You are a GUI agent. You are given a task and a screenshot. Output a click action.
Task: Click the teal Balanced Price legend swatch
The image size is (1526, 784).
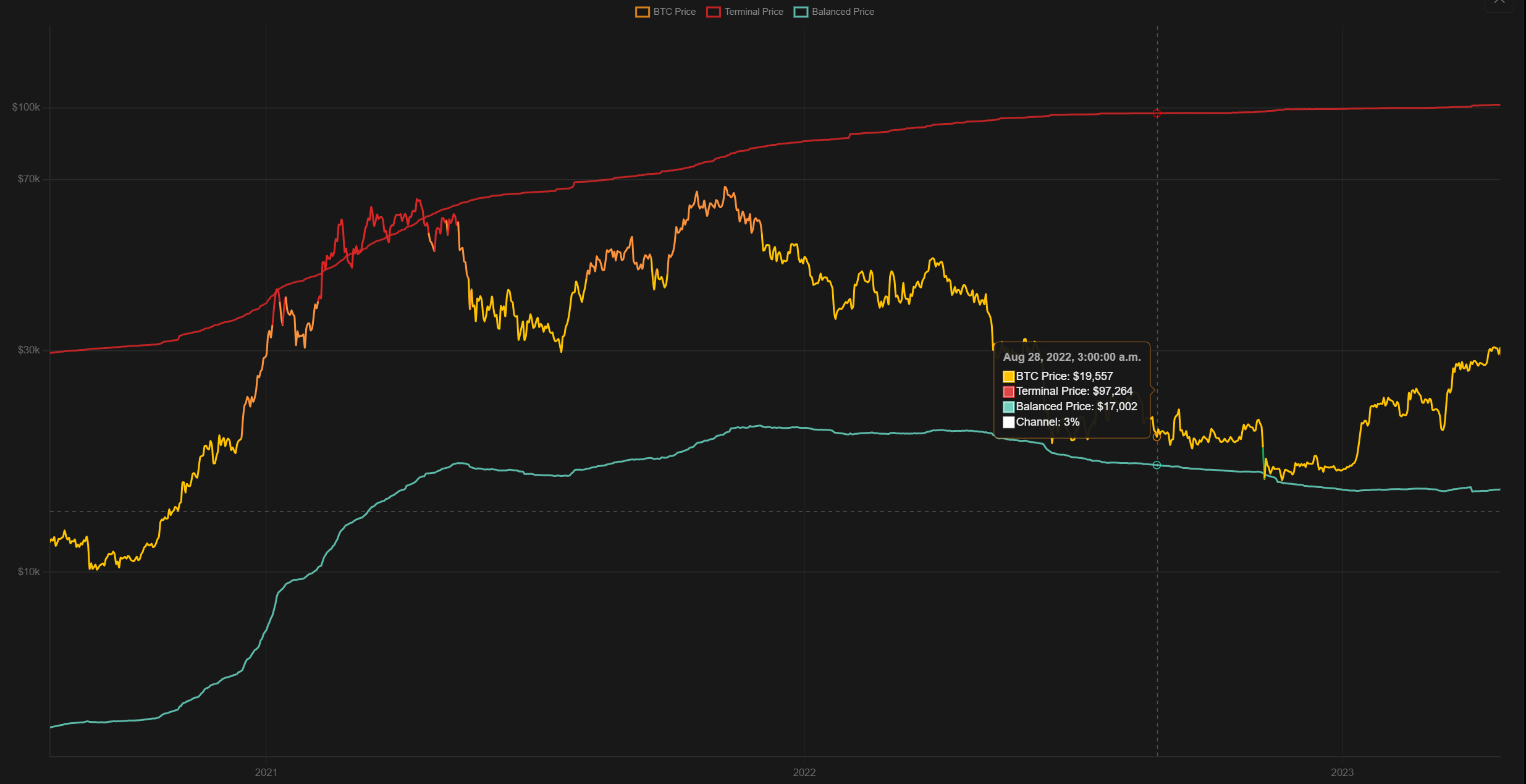tap(801, 12)
